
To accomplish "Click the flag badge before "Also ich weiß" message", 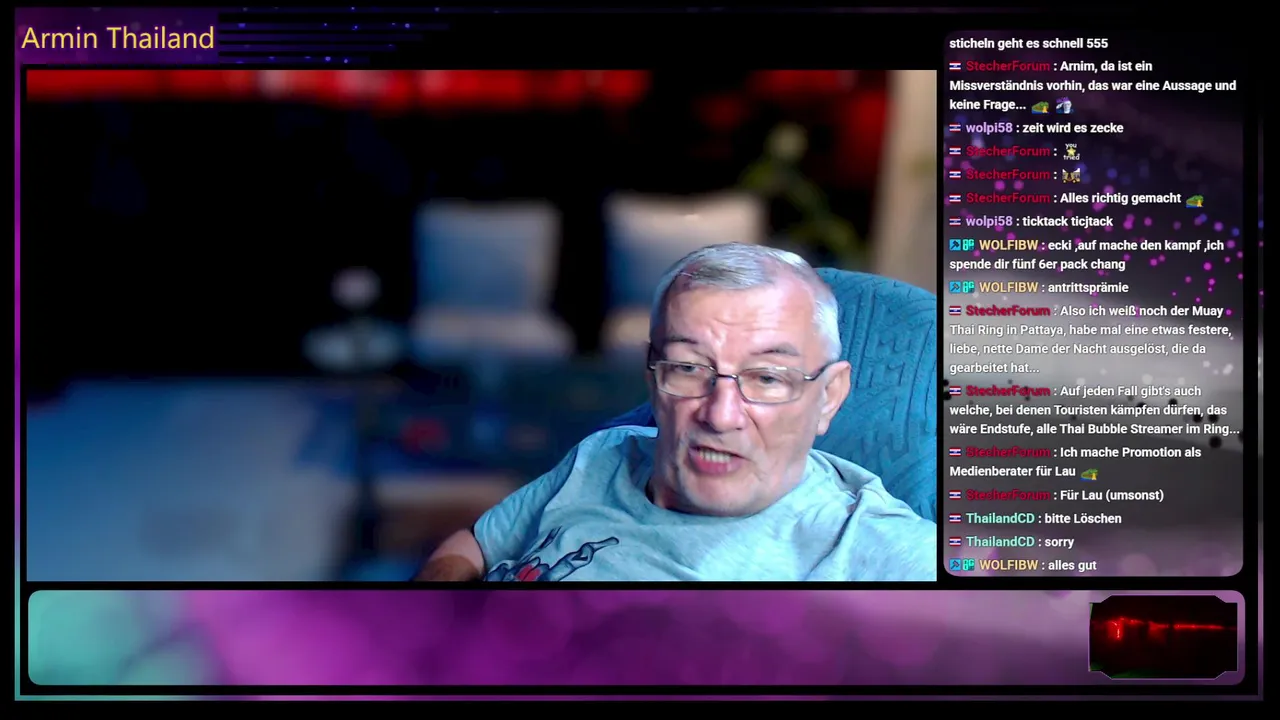I will click(x=955, y=311).
